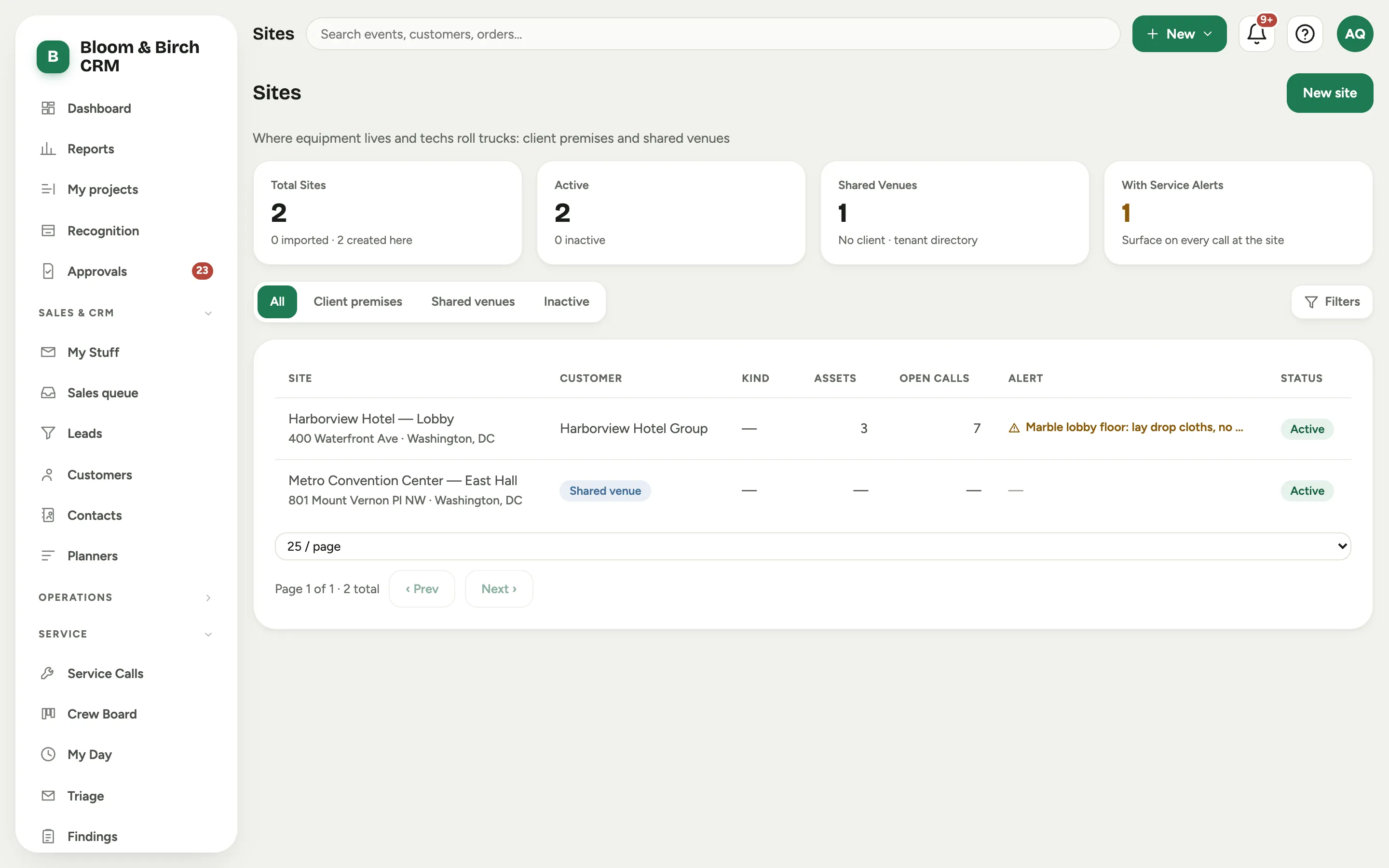Click the Next page button

[x=499, y=588]
